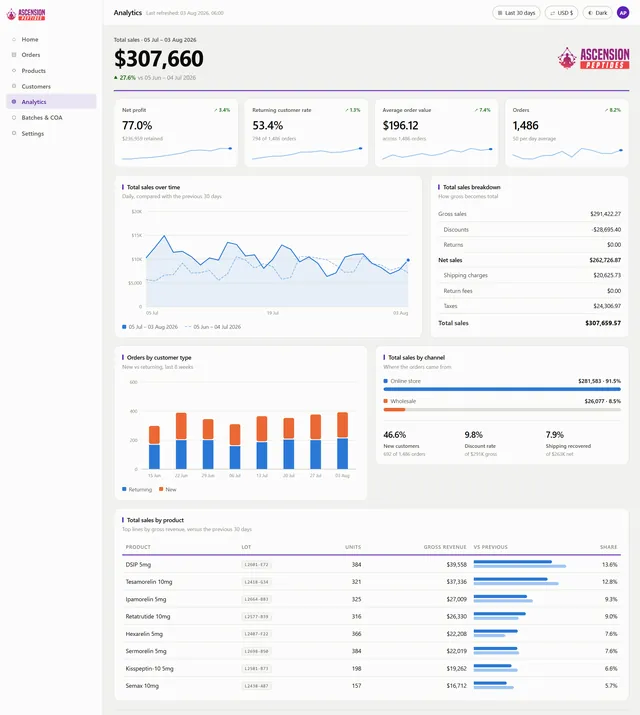The height and width of the screenshot is (715, 640).
Task: Click the Orders icon in the sidebar
Action: pyautogui.click(x=14, y=55)
